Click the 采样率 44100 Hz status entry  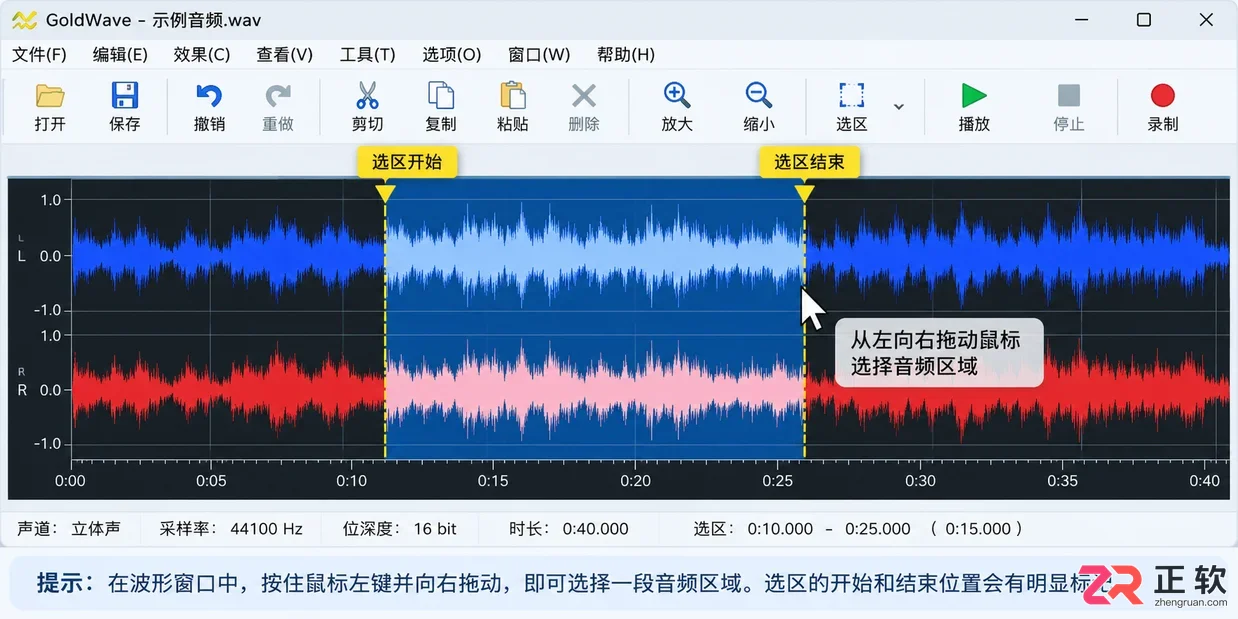231,529
